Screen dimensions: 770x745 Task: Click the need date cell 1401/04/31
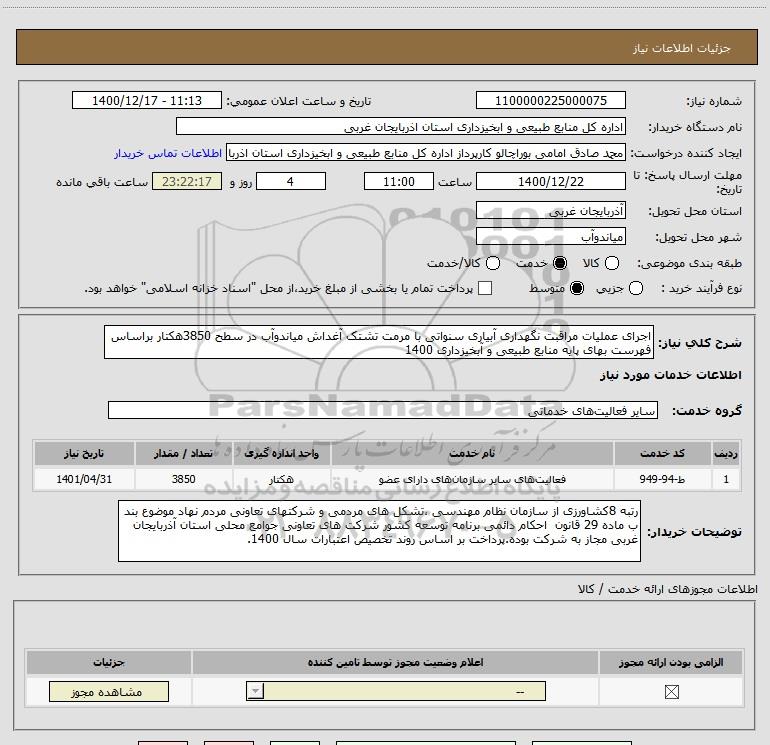click(x=84, y=479)
